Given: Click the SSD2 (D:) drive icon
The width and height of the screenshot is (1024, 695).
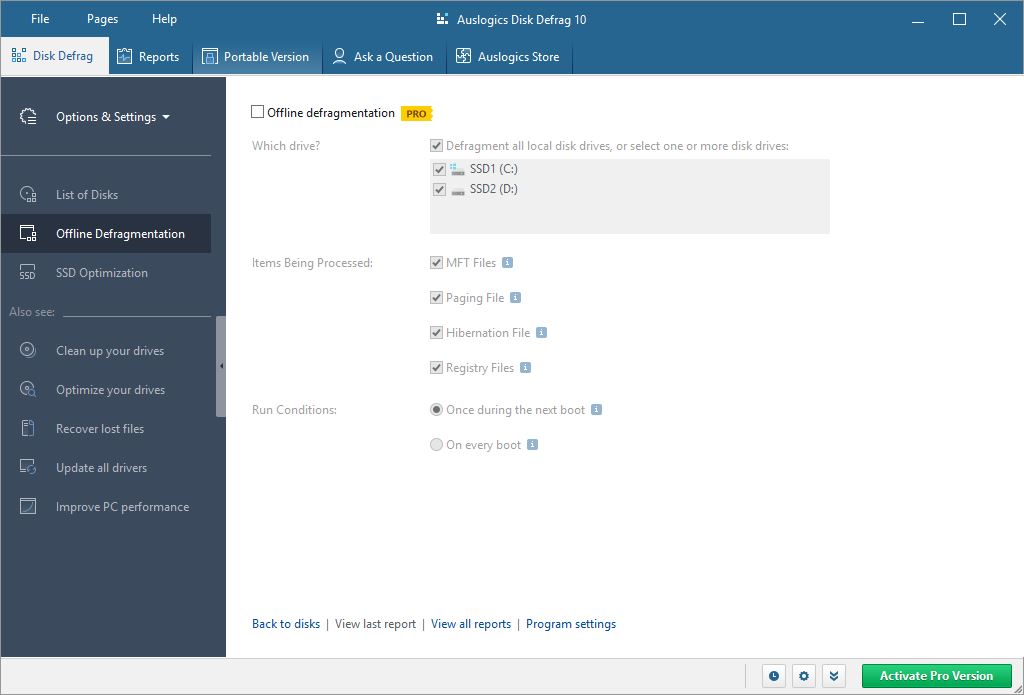Looking at the screenshot, I should (x=458, y=190).
